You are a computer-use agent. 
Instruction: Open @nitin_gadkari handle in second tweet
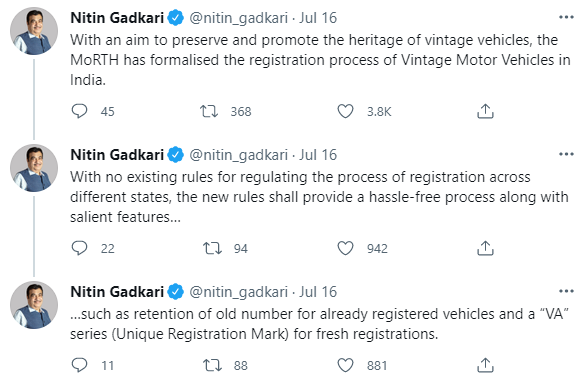click(238, 155)
